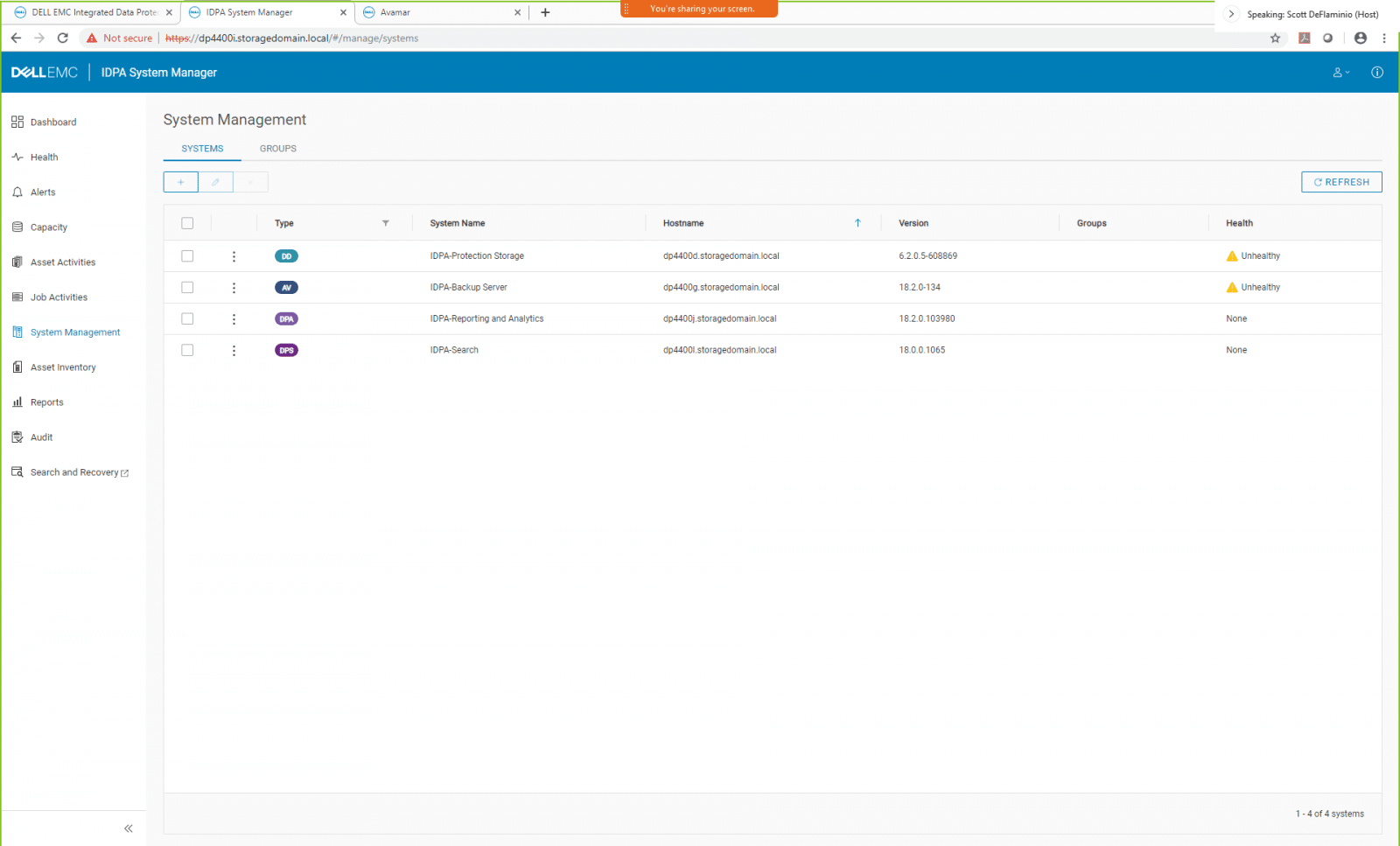The image size is (1400, 846).
Task: Open the Dashboard sidebar icon
Action: pos(17,122)
